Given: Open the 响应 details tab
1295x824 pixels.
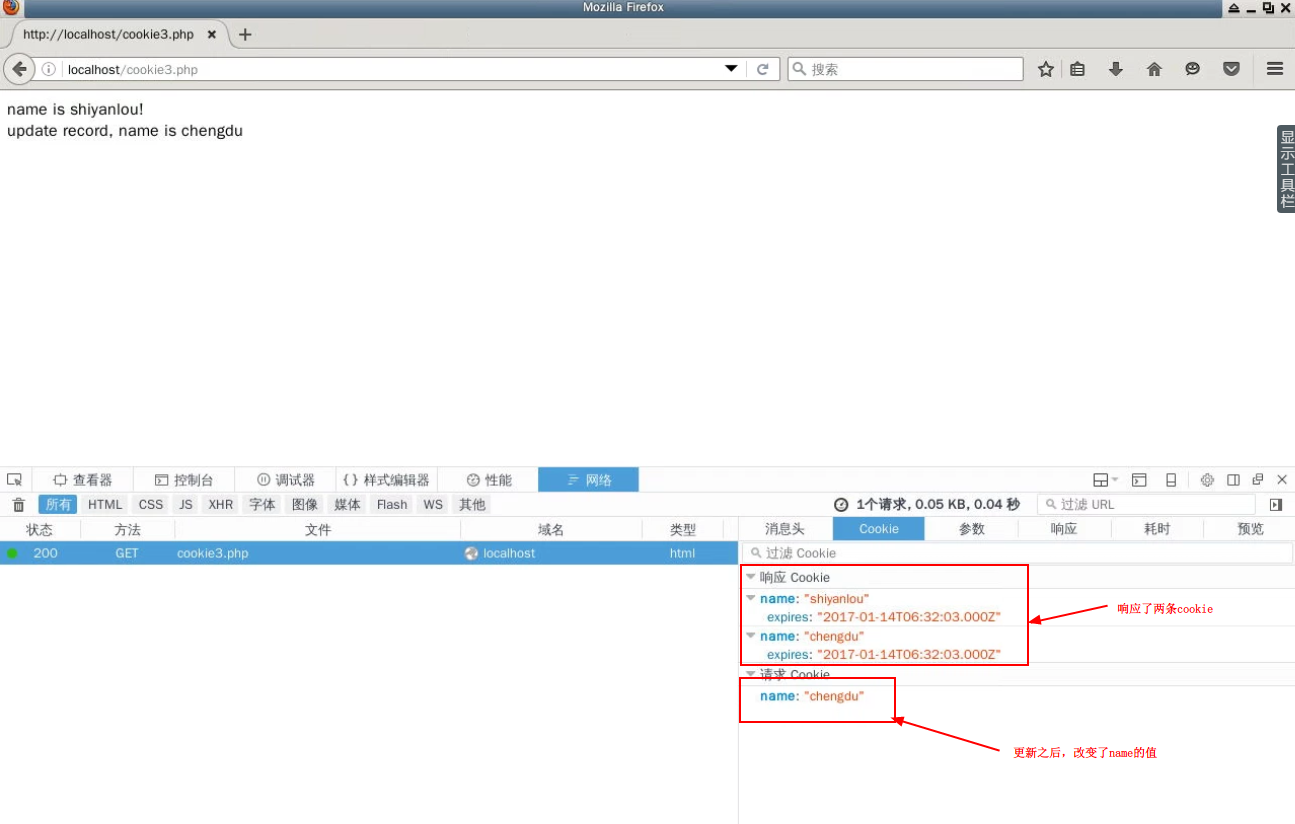Looking at the screenshot, I should (x=1064, y=529).
